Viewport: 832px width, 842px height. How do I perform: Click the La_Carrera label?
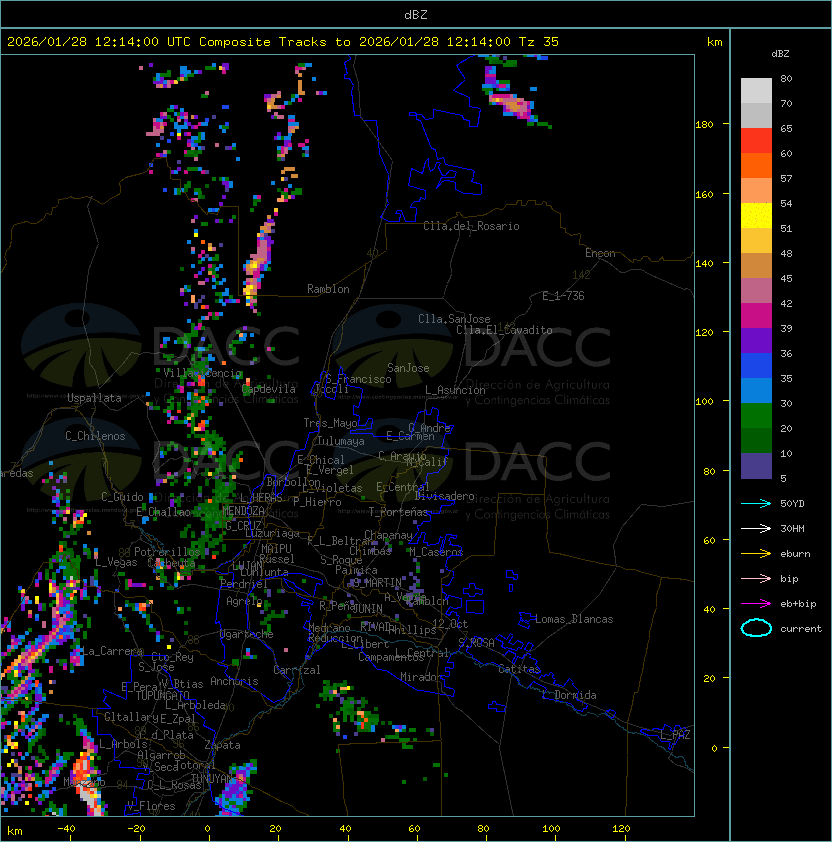pyautogui.click(x=112, y=651)
